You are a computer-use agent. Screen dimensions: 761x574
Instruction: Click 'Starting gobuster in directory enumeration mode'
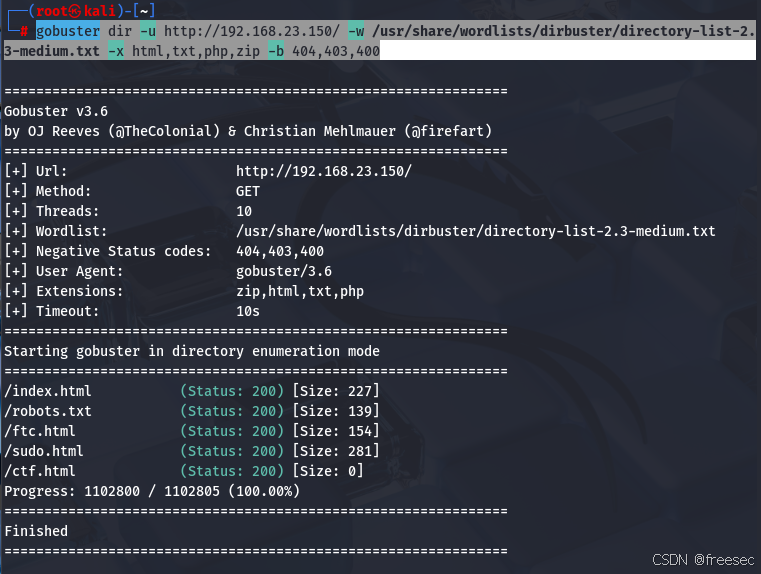(192, 351)
